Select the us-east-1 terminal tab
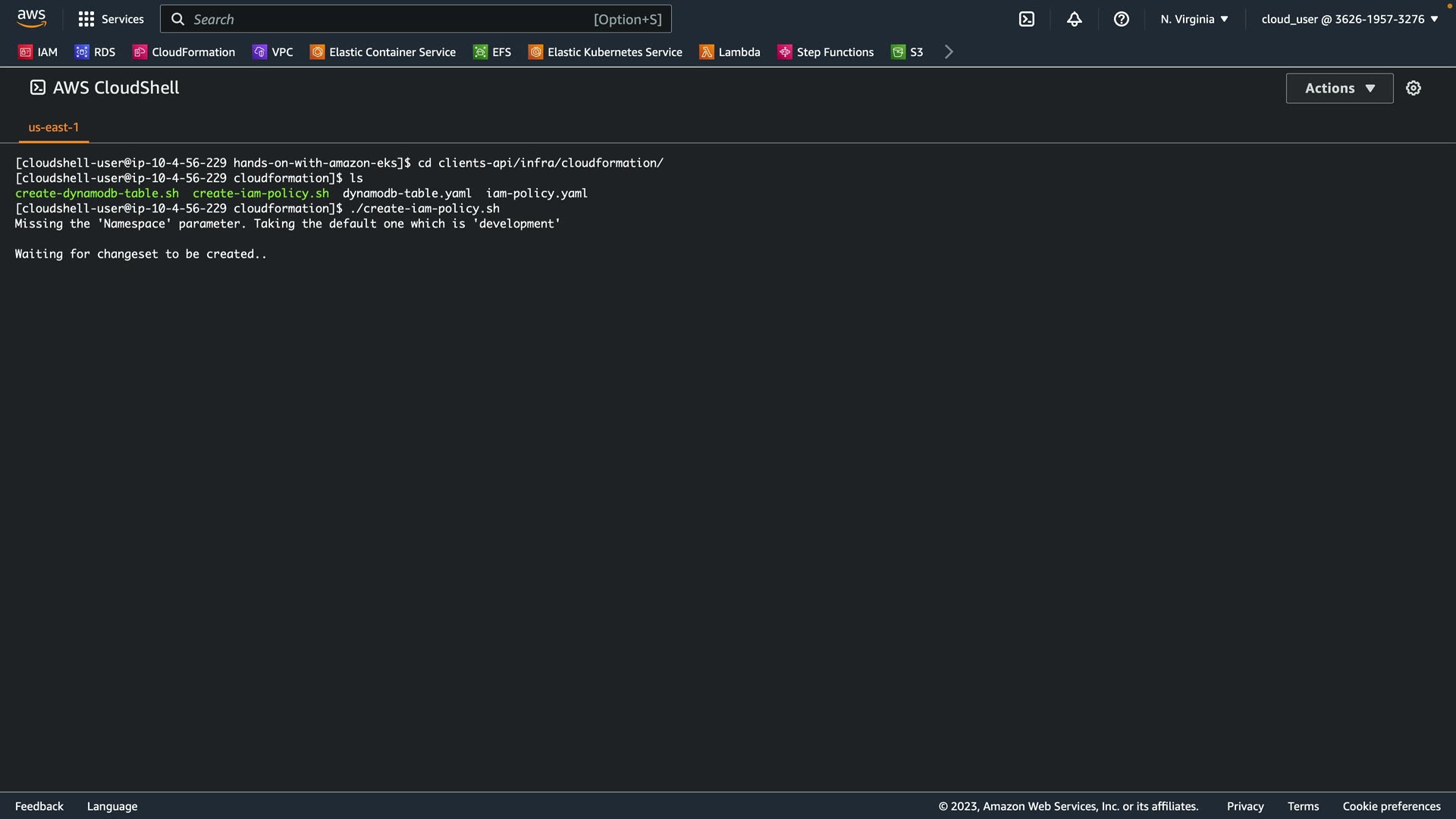 point(53,127)
